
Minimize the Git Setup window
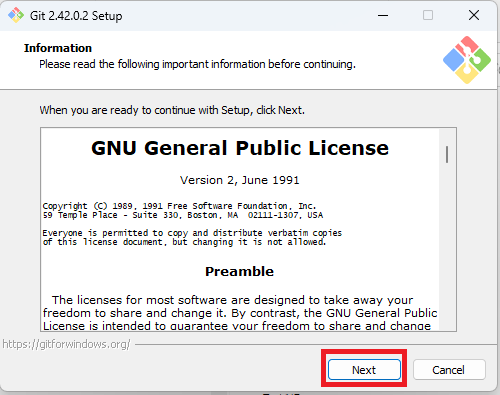tap(383, 15)
